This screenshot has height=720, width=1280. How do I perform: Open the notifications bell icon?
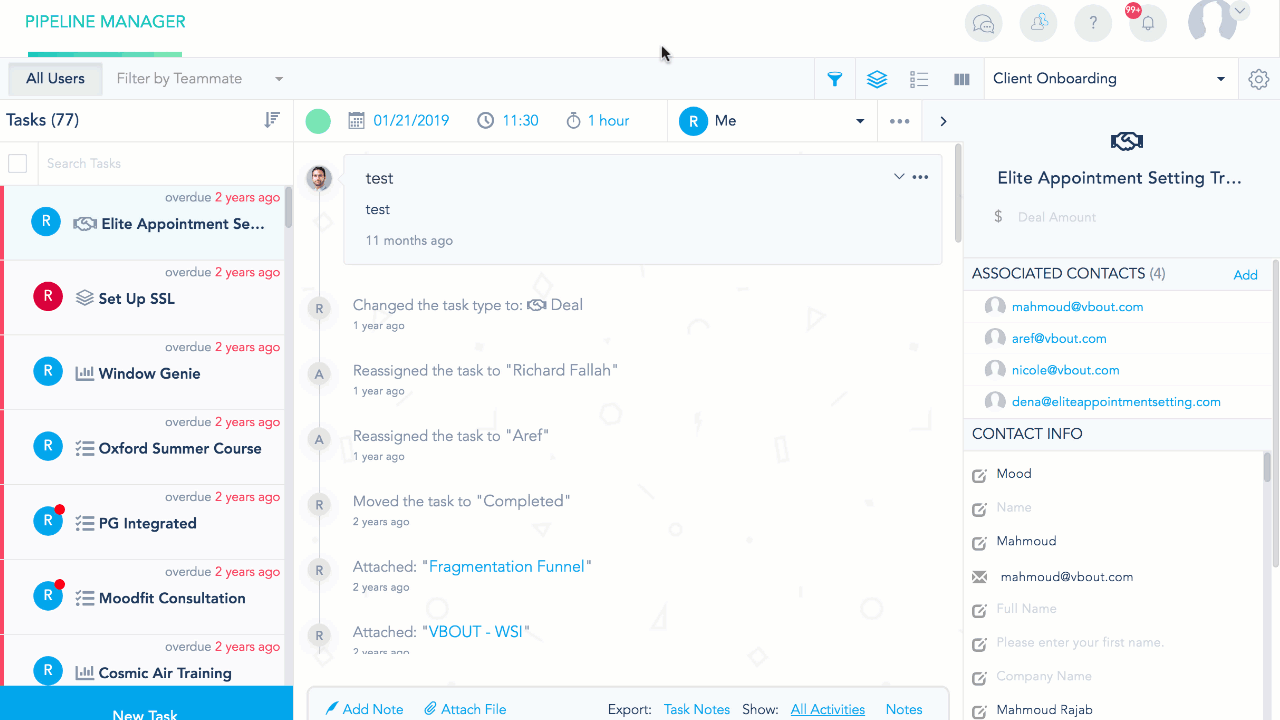coord(1147,22)
